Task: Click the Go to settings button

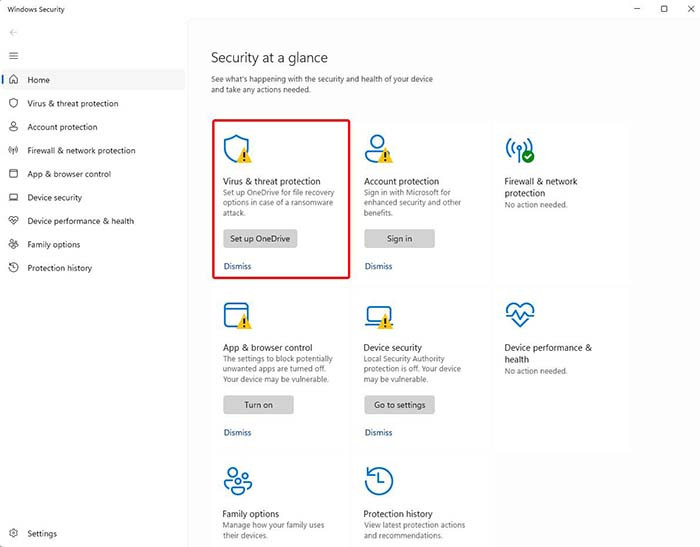Action: pyautogui.click(x=399, y=405)
